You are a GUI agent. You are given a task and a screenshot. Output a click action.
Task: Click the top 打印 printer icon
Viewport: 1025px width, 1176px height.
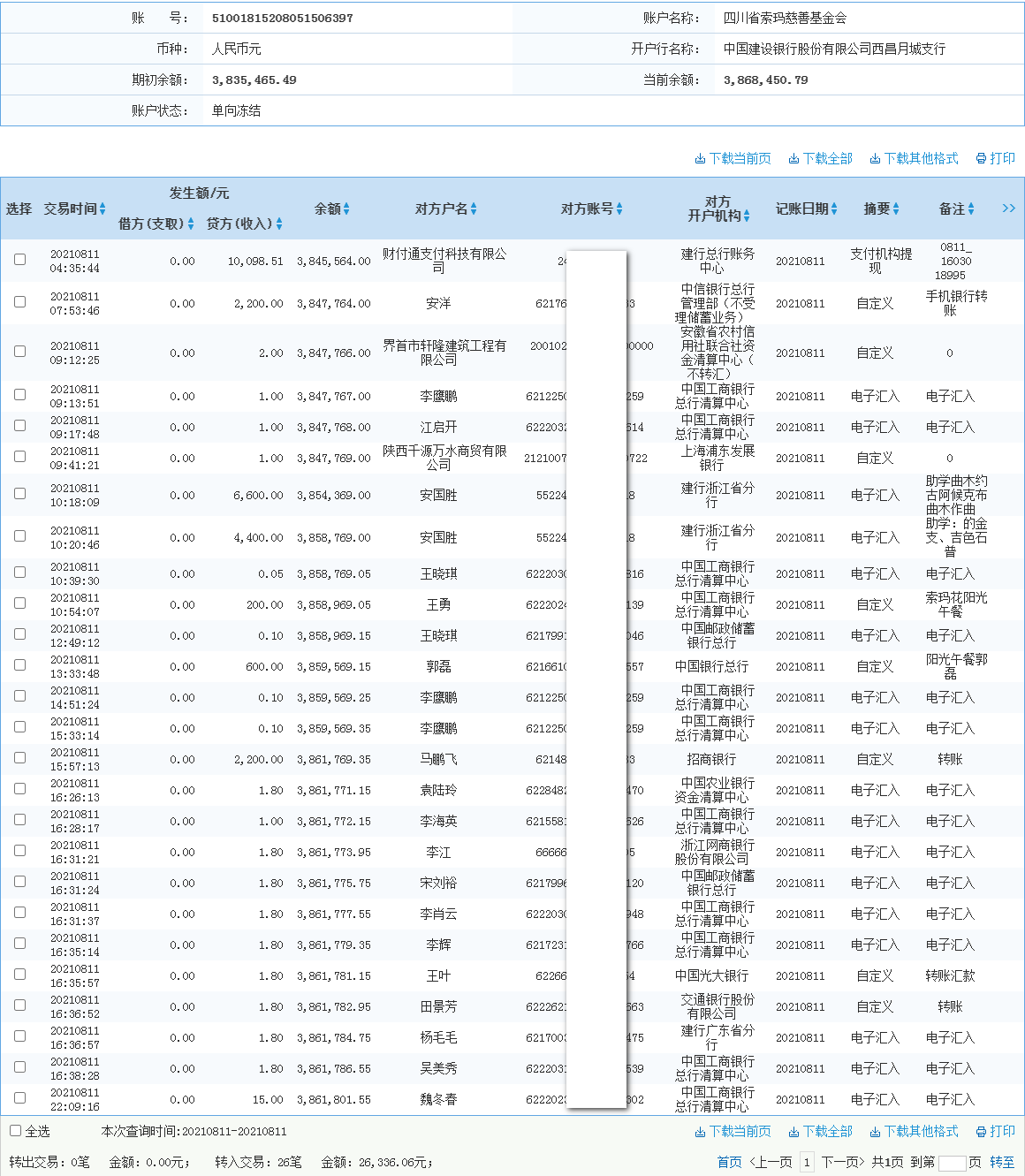[981, 159]
